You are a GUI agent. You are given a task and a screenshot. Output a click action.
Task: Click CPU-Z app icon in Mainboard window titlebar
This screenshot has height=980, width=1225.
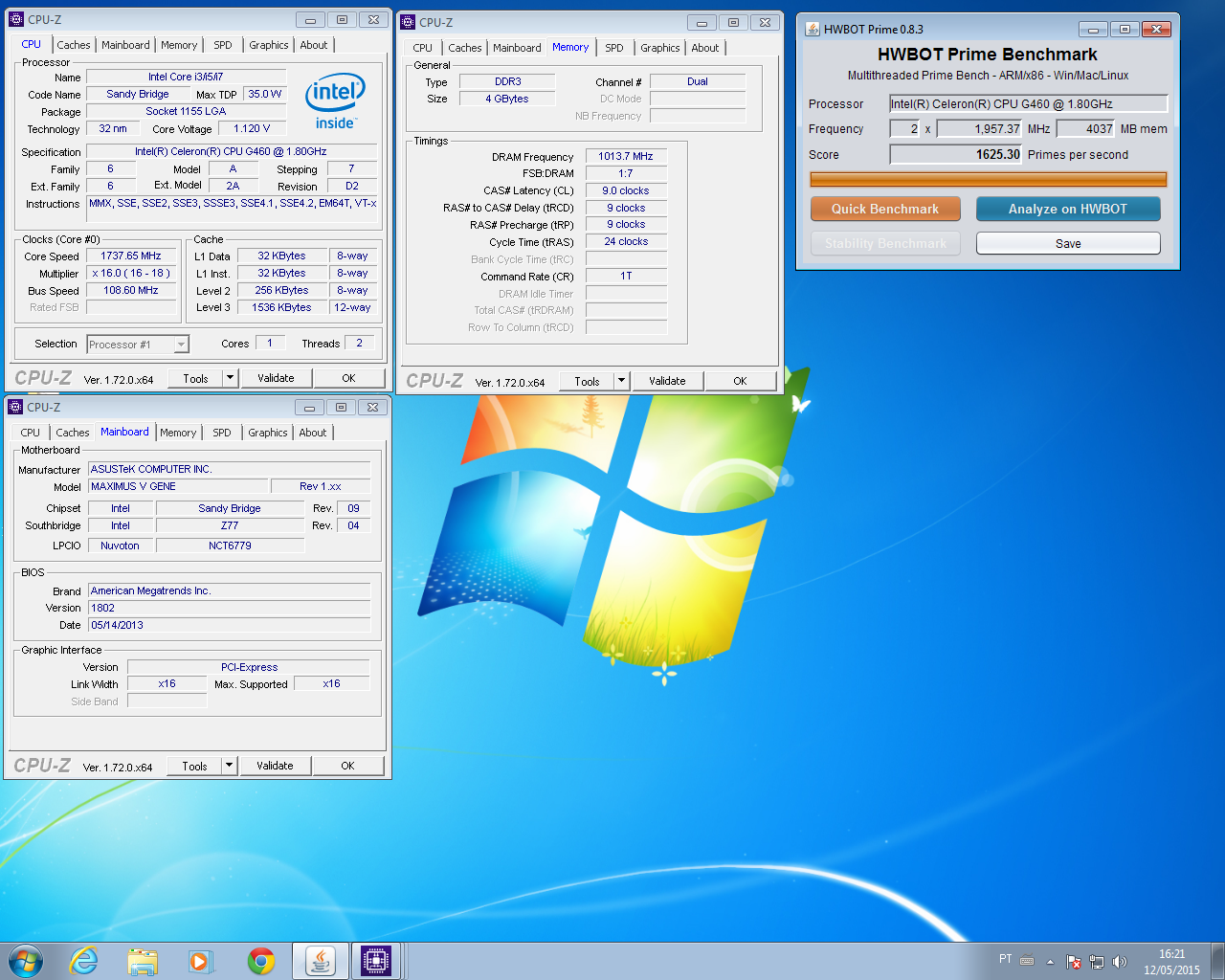[x=15, y=407]
